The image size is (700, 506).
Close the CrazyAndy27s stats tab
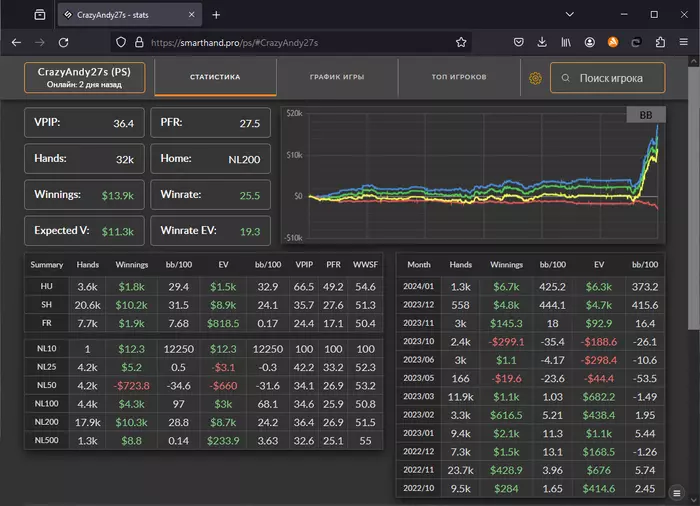tap(190, 15)
